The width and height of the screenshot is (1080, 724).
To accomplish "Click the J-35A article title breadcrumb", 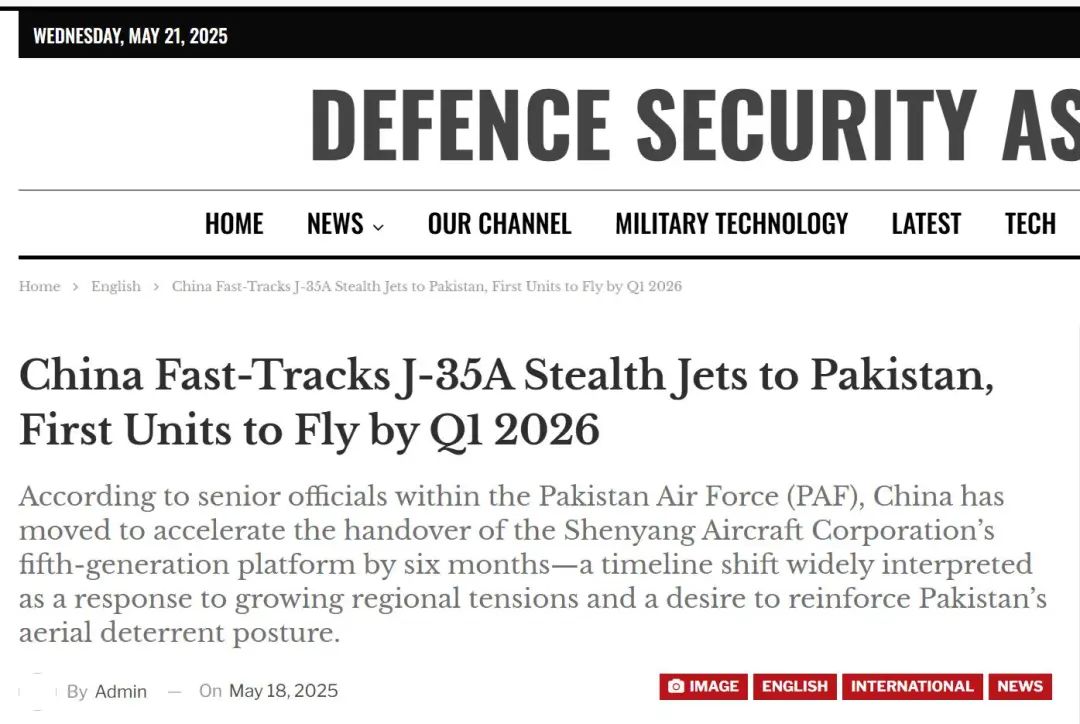I will tap(426, 287).
